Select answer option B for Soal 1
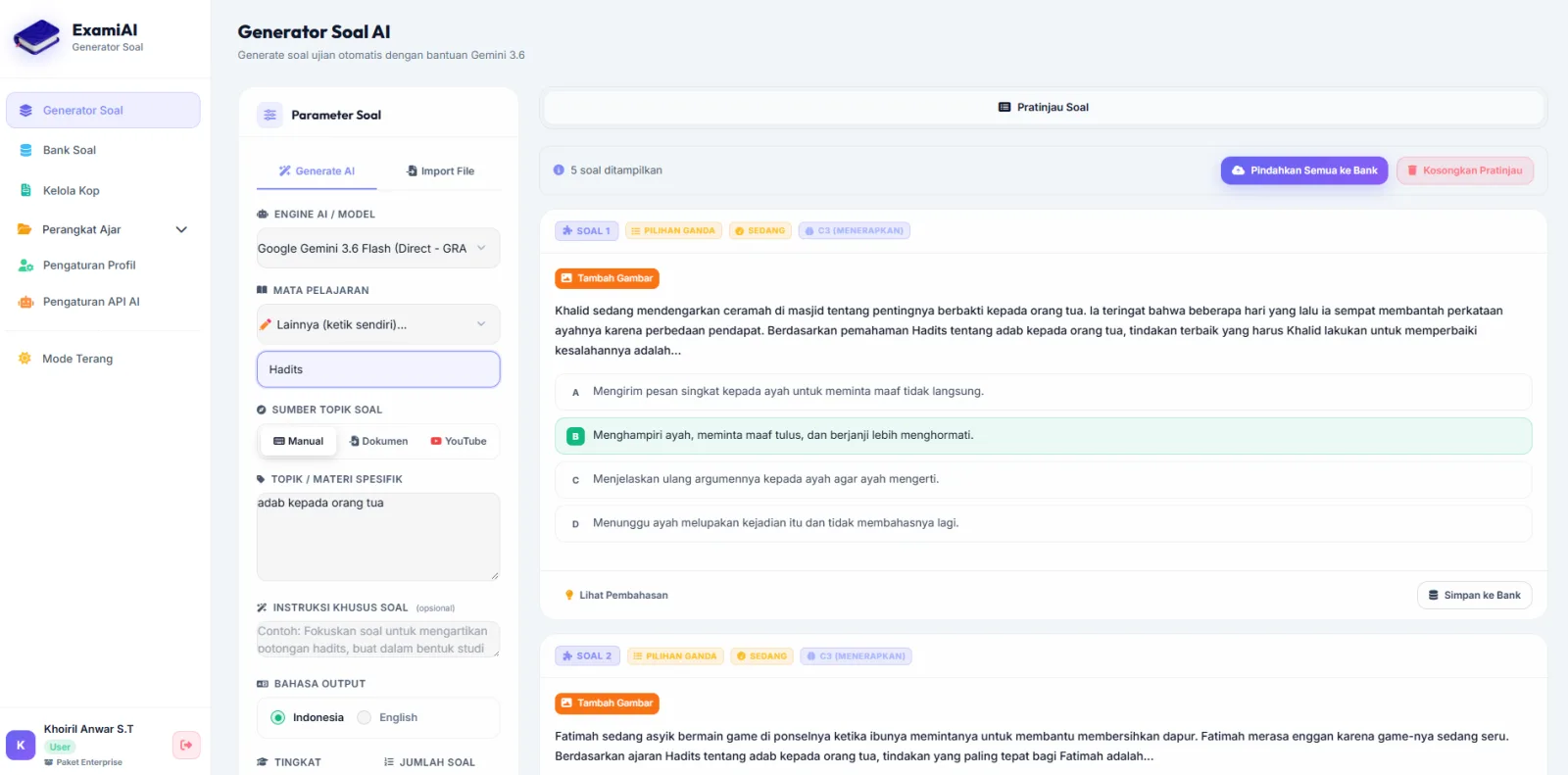Image resolution: width=1568 pixels, height=775 pixels. tap(1043, 436)
